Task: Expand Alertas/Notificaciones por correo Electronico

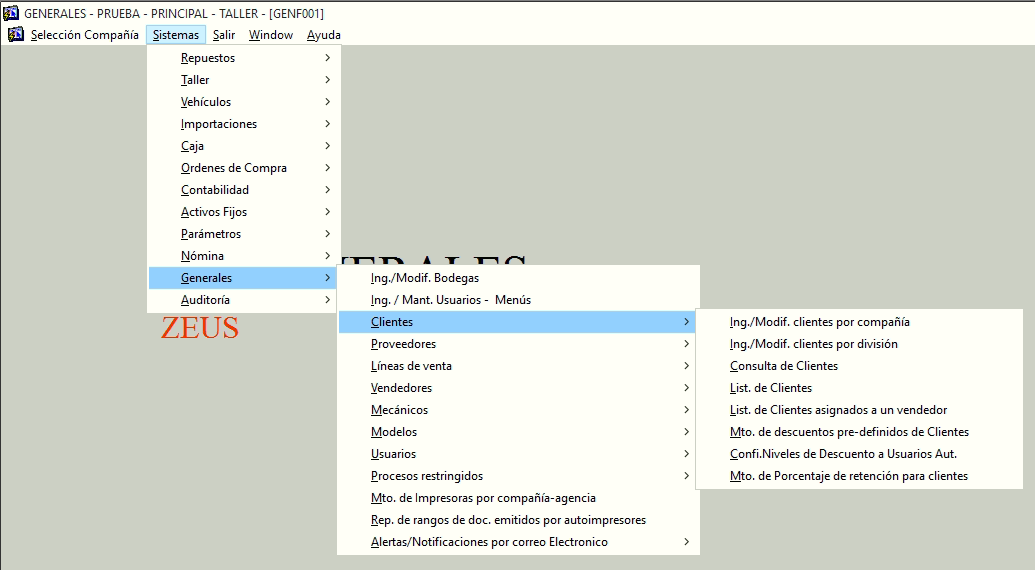Action: click(x=489, y=542)
